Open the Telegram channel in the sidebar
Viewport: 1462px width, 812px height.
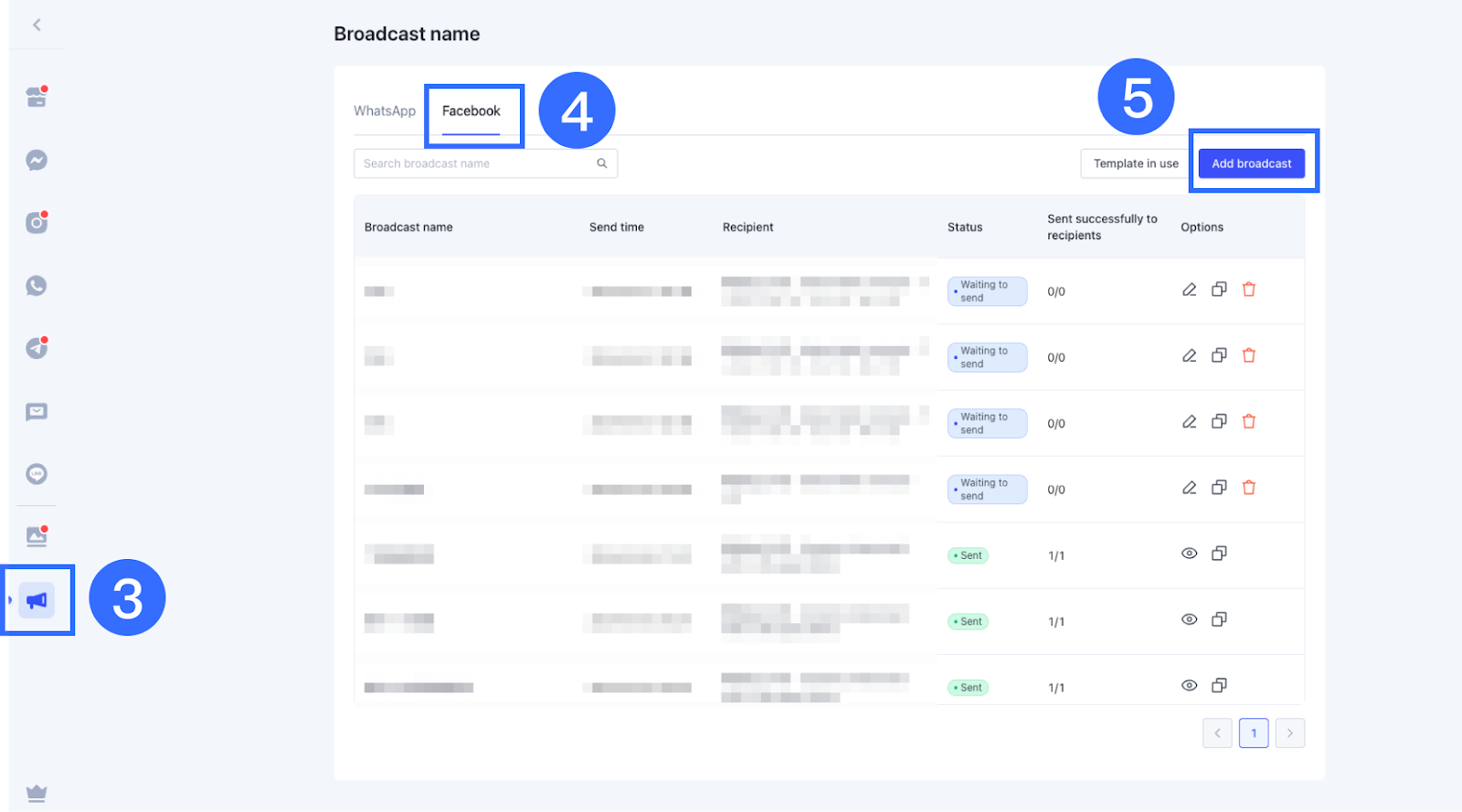click(x=37, y=348)
